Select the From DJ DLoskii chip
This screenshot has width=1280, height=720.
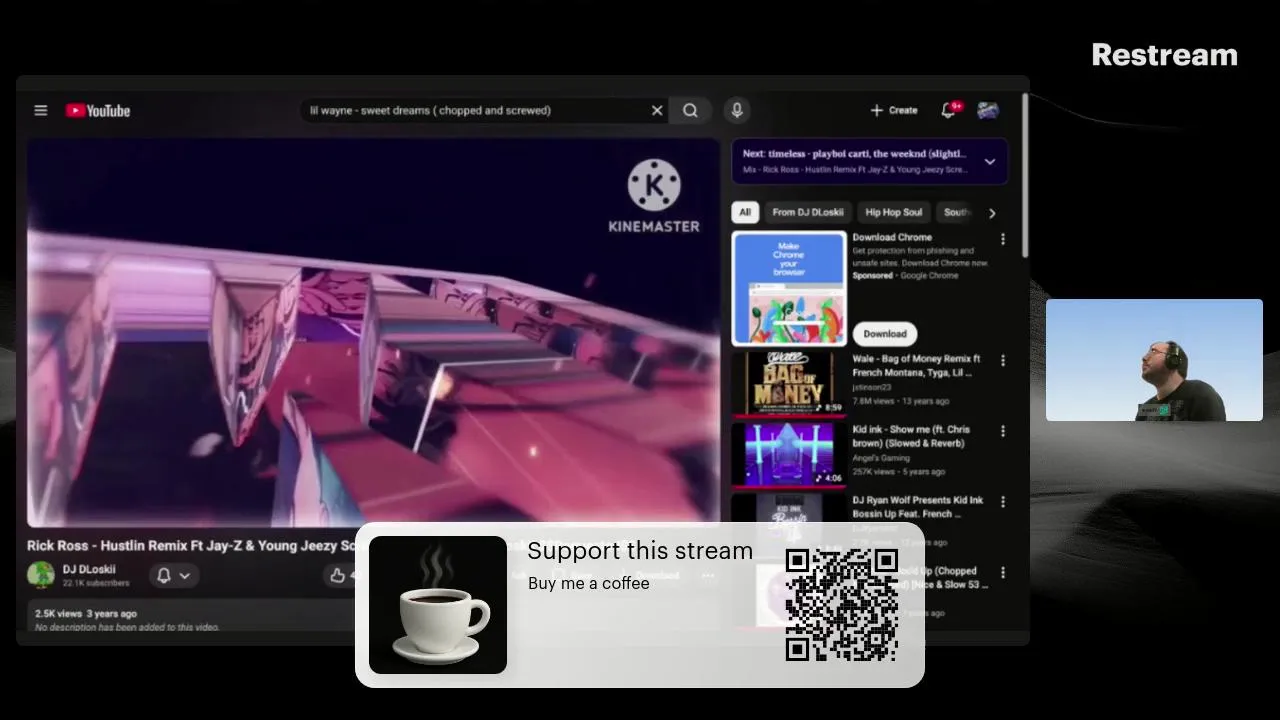[808, 212]
